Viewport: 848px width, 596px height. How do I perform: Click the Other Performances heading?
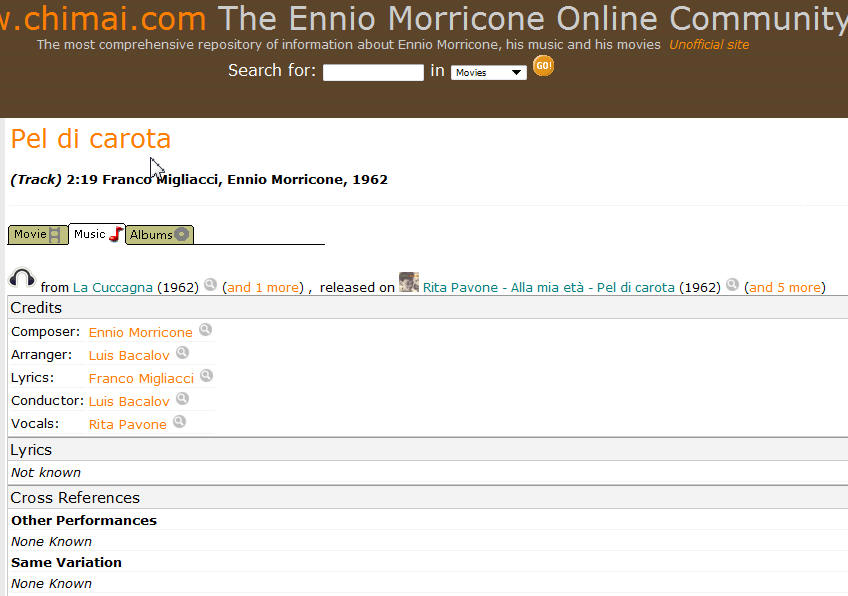coord(84,520)
